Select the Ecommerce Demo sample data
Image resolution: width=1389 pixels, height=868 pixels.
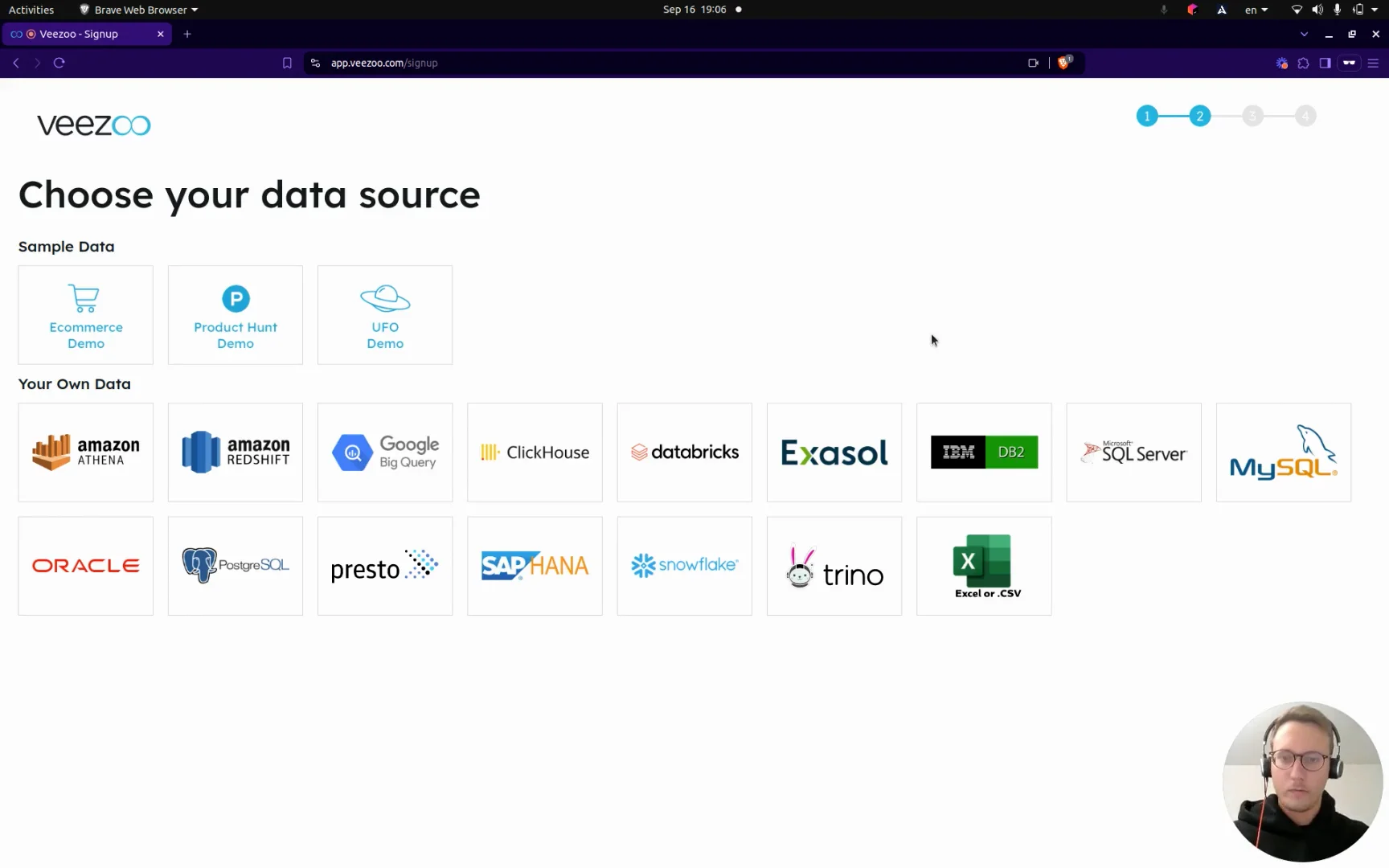tap(85, 314)
